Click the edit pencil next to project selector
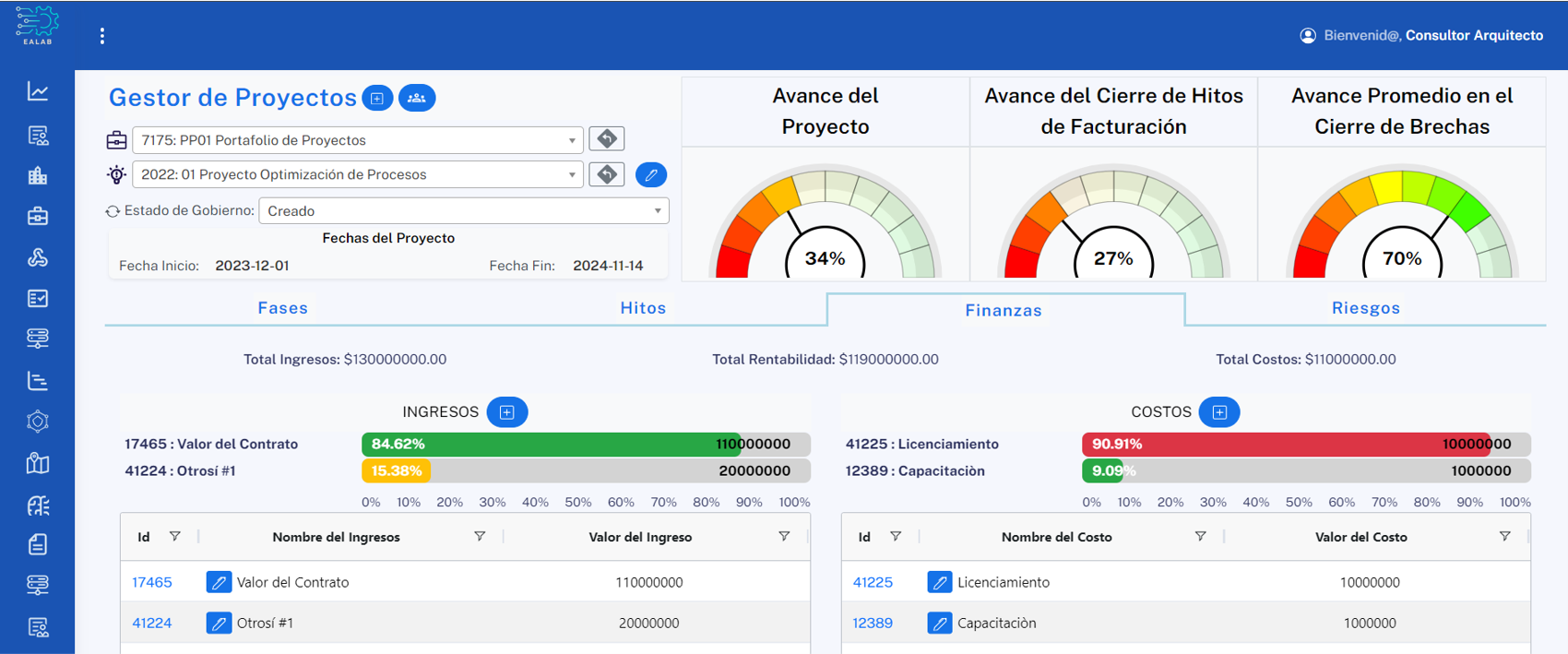 coord(651,175)
